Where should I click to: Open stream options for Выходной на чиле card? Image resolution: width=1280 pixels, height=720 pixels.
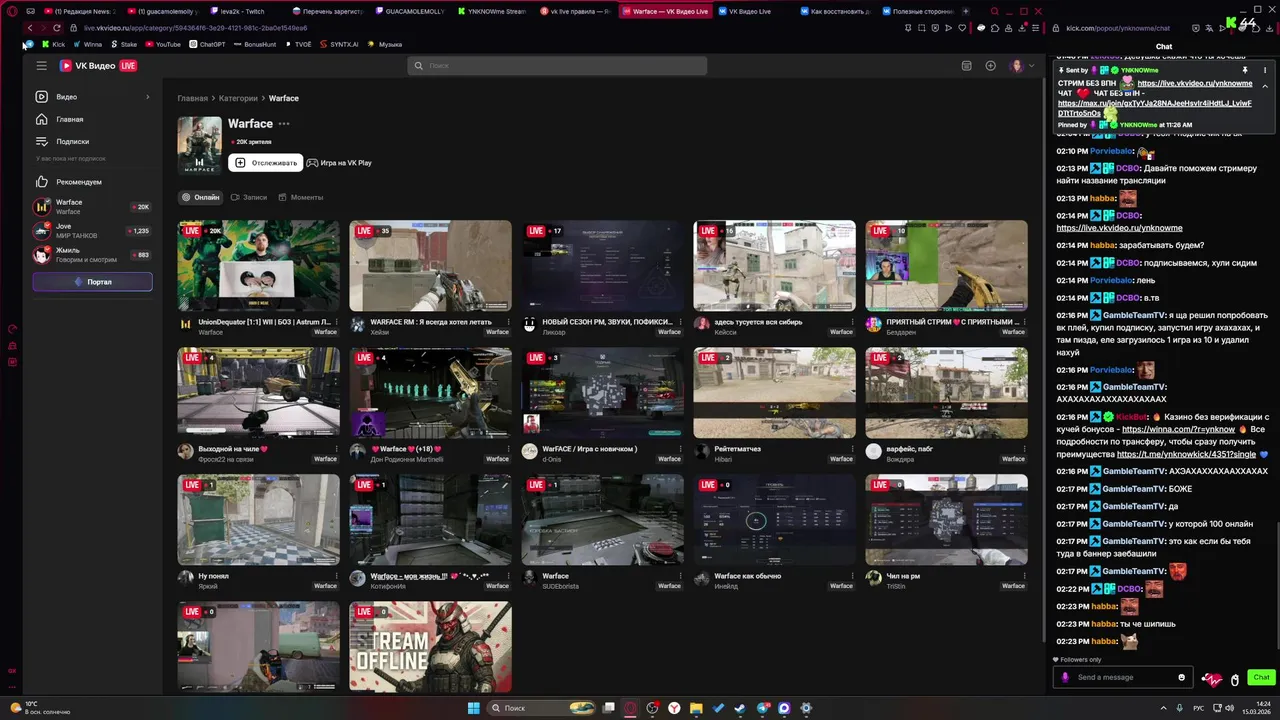(x=336, y=449)
